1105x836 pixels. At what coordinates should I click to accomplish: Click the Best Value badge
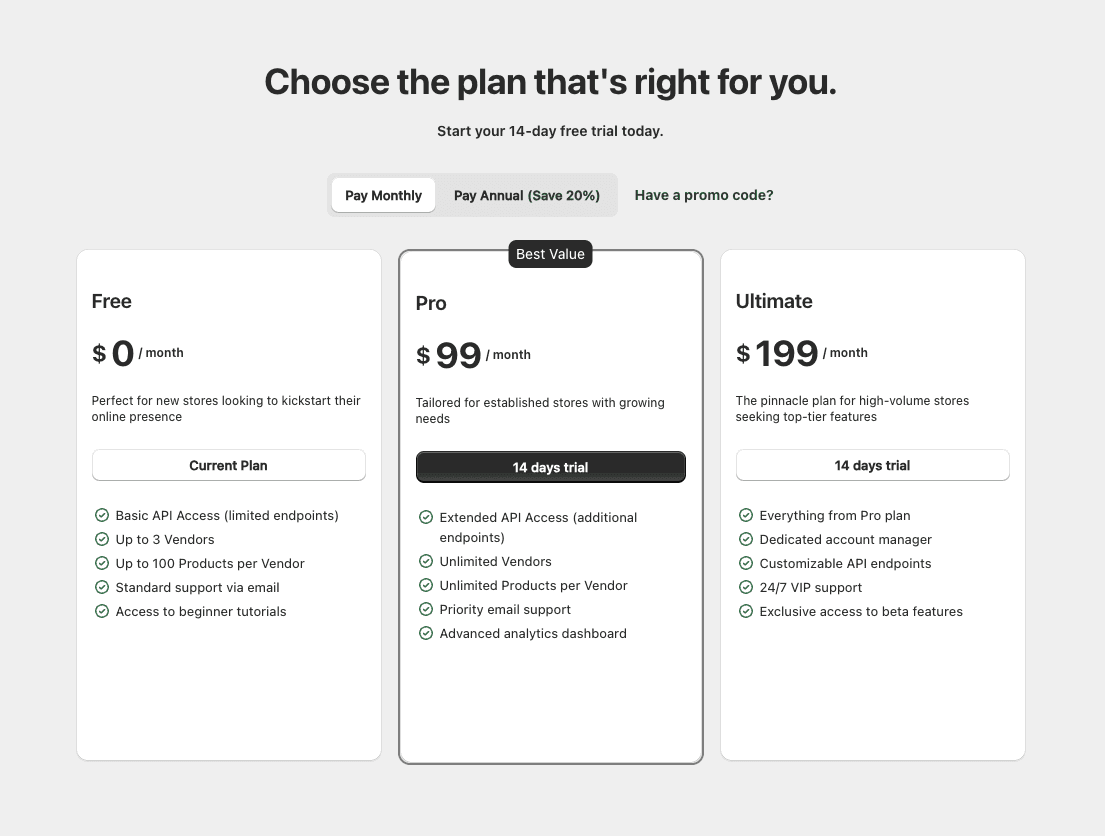point(550,254)
